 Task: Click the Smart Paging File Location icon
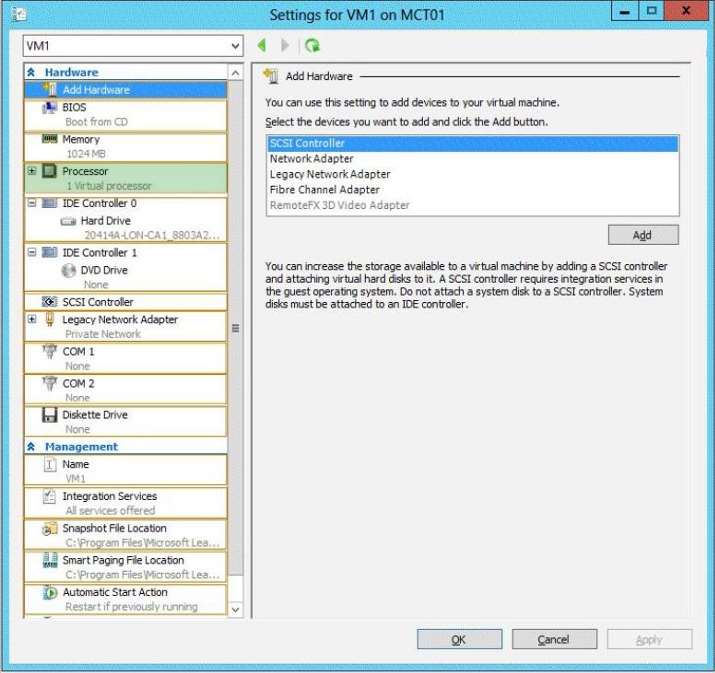coord(50,560)
